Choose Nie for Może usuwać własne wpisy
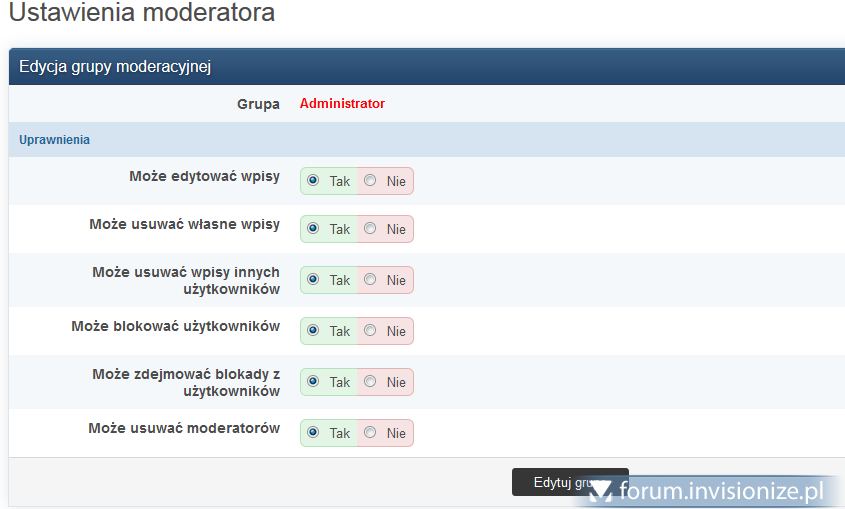The width and height of the screenshot is (845, 509). coord(370,229)
